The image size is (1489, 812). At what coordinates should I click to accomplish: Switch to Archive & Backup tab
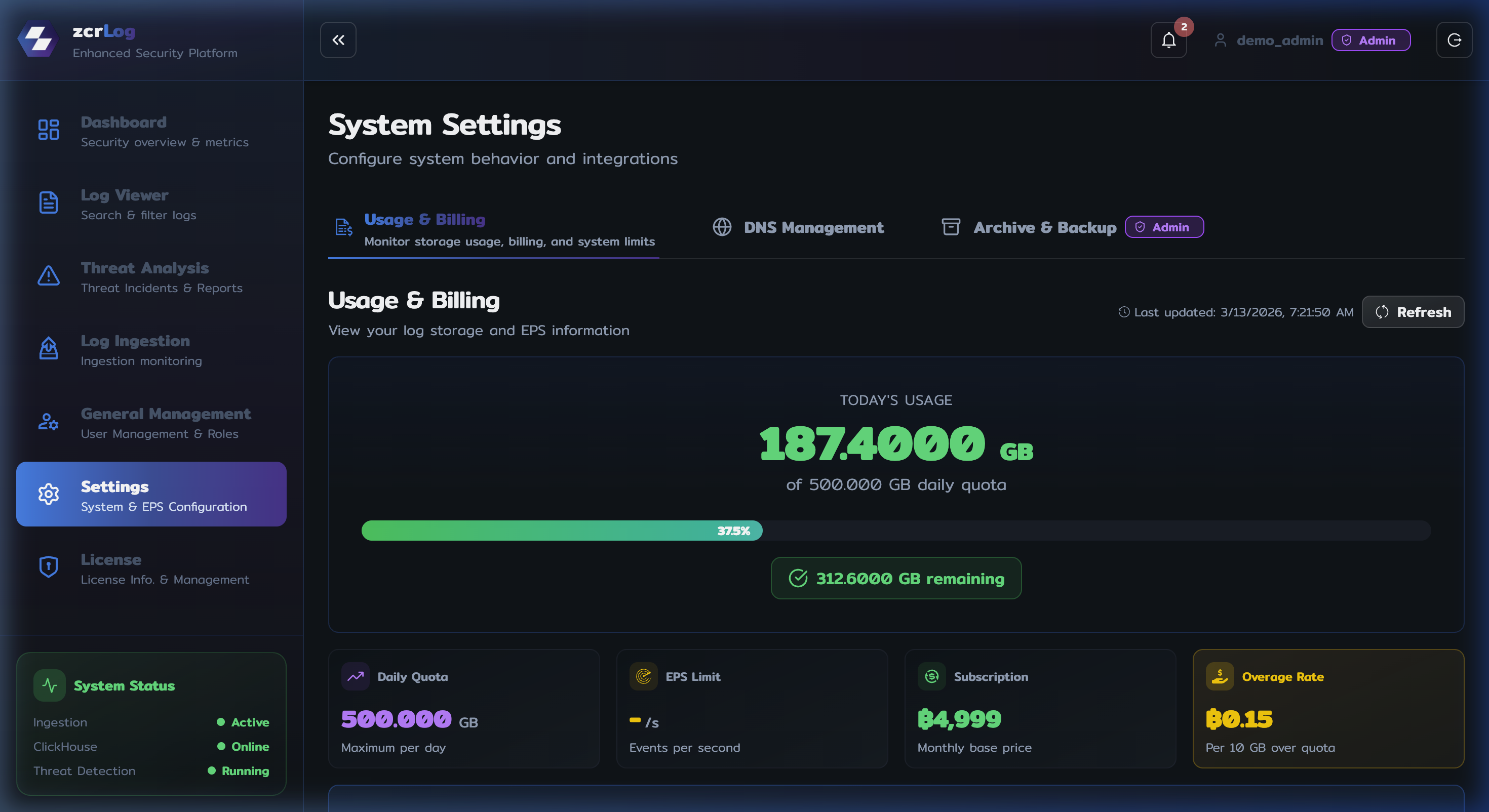1072,227
